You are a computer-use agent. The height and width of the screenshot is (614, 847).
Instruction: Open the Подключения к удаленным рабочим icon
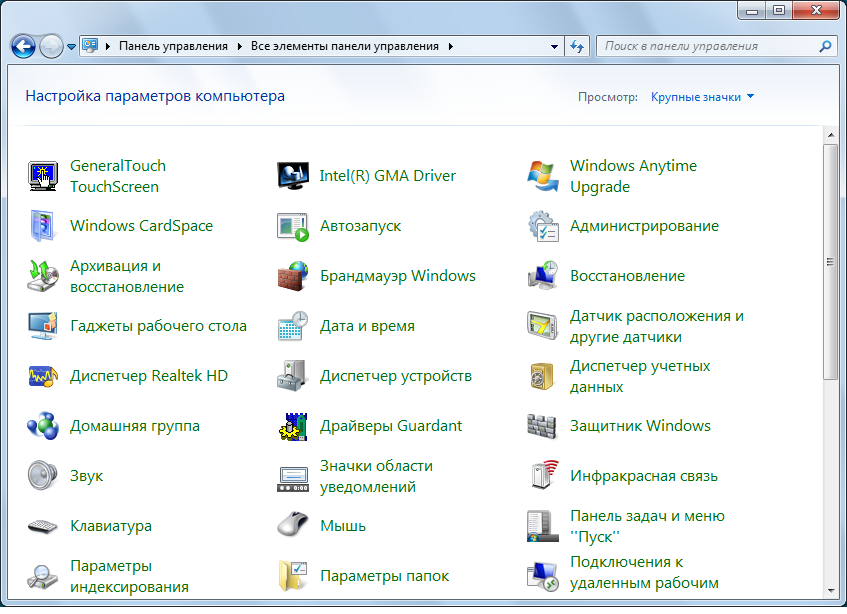tap(543, 576)
